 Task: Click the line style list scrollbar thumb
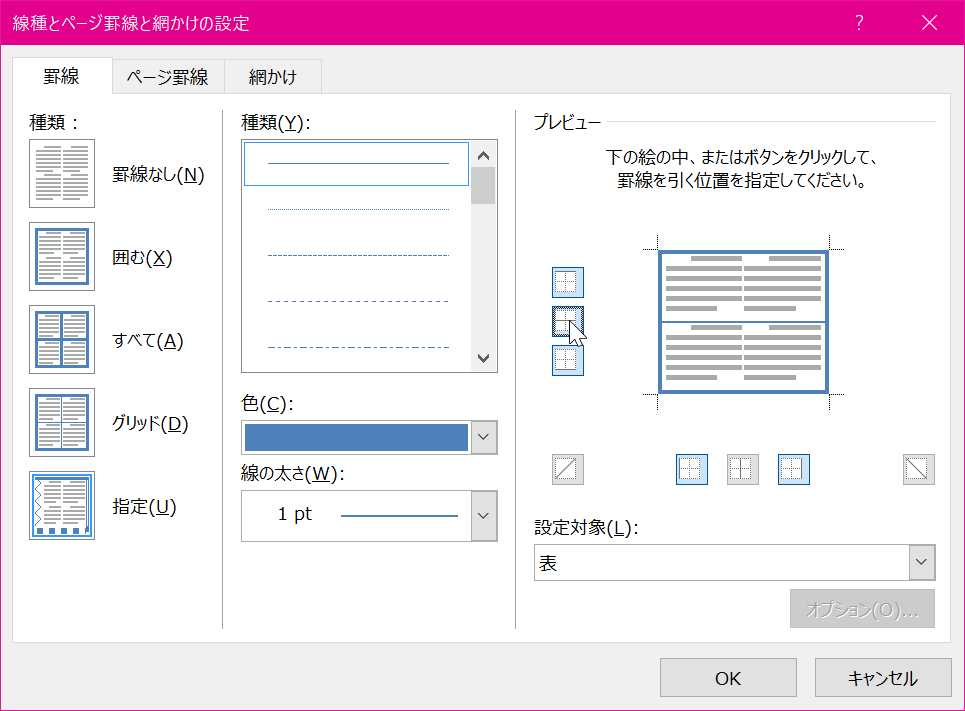coord(483,185)
